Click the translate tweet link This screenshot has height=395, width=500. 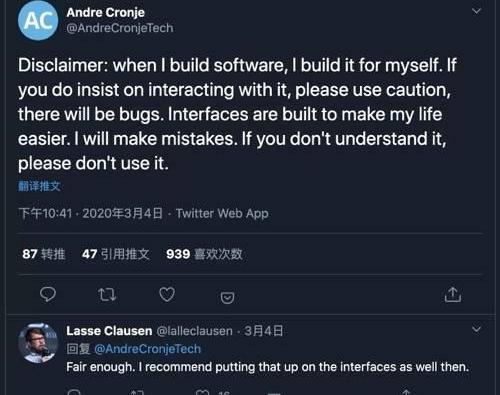pyautogui.click(x=39, y=186)
